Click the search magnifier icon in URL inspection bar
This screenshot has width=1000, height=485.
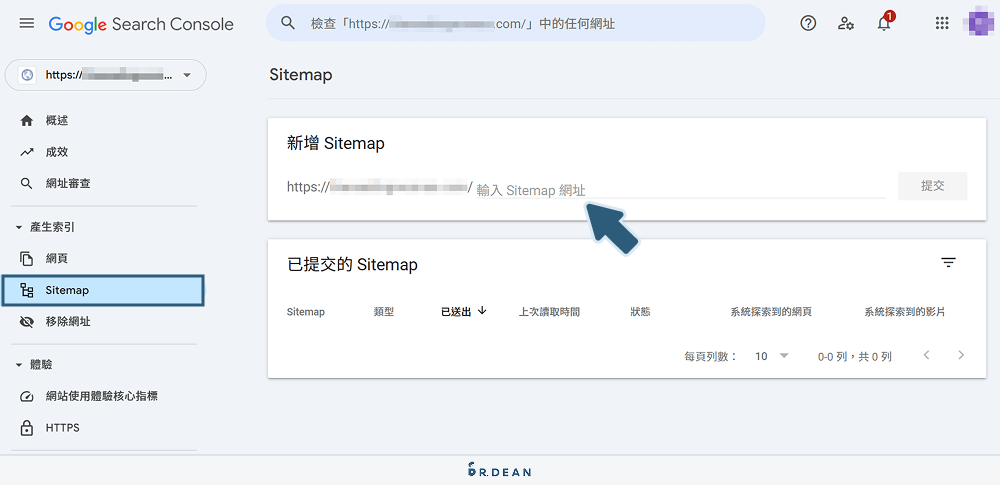[x=288, y=24]
